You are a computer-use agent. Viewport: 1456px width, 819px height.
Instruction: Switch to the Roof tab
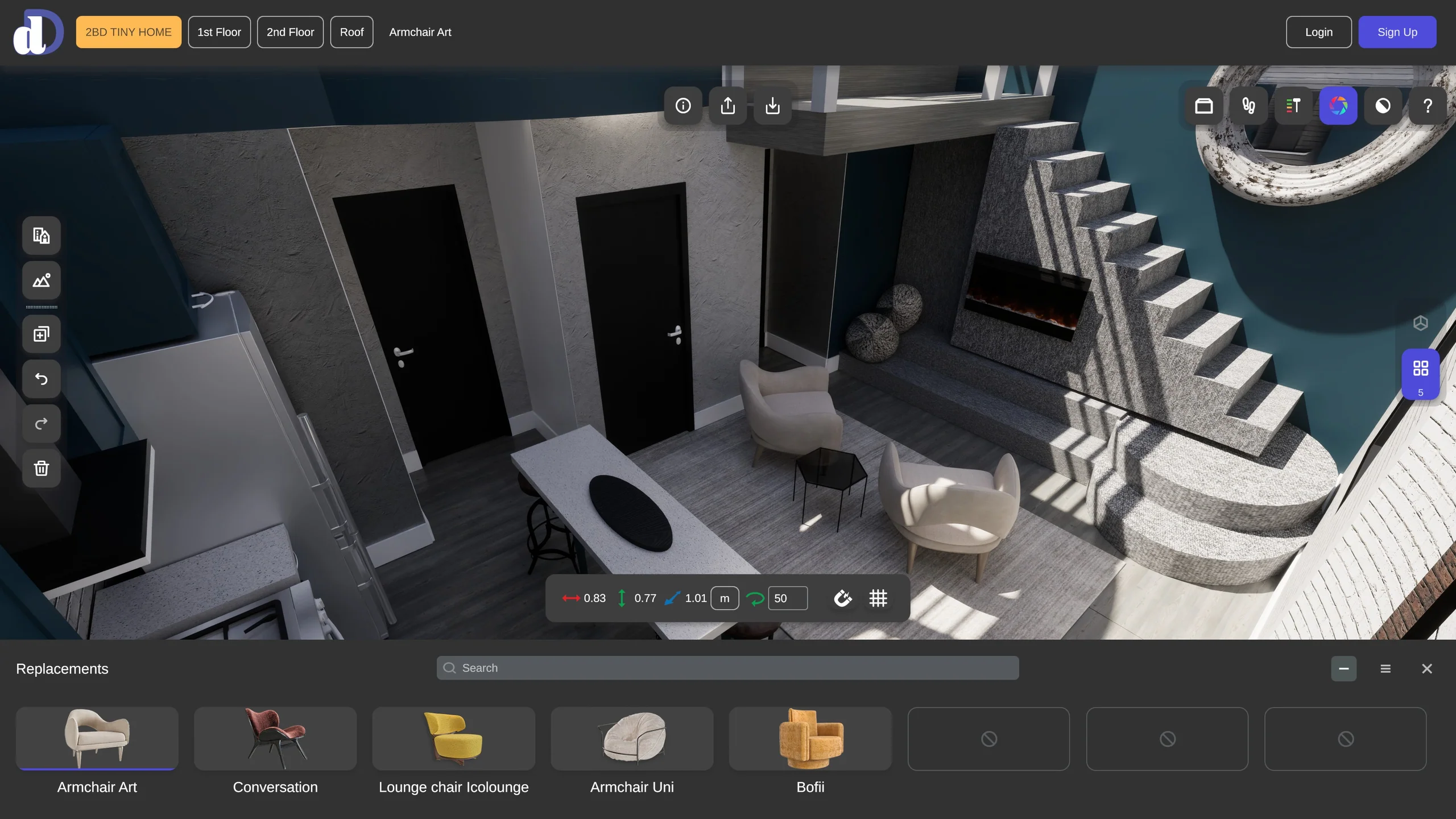coord(351,32)
